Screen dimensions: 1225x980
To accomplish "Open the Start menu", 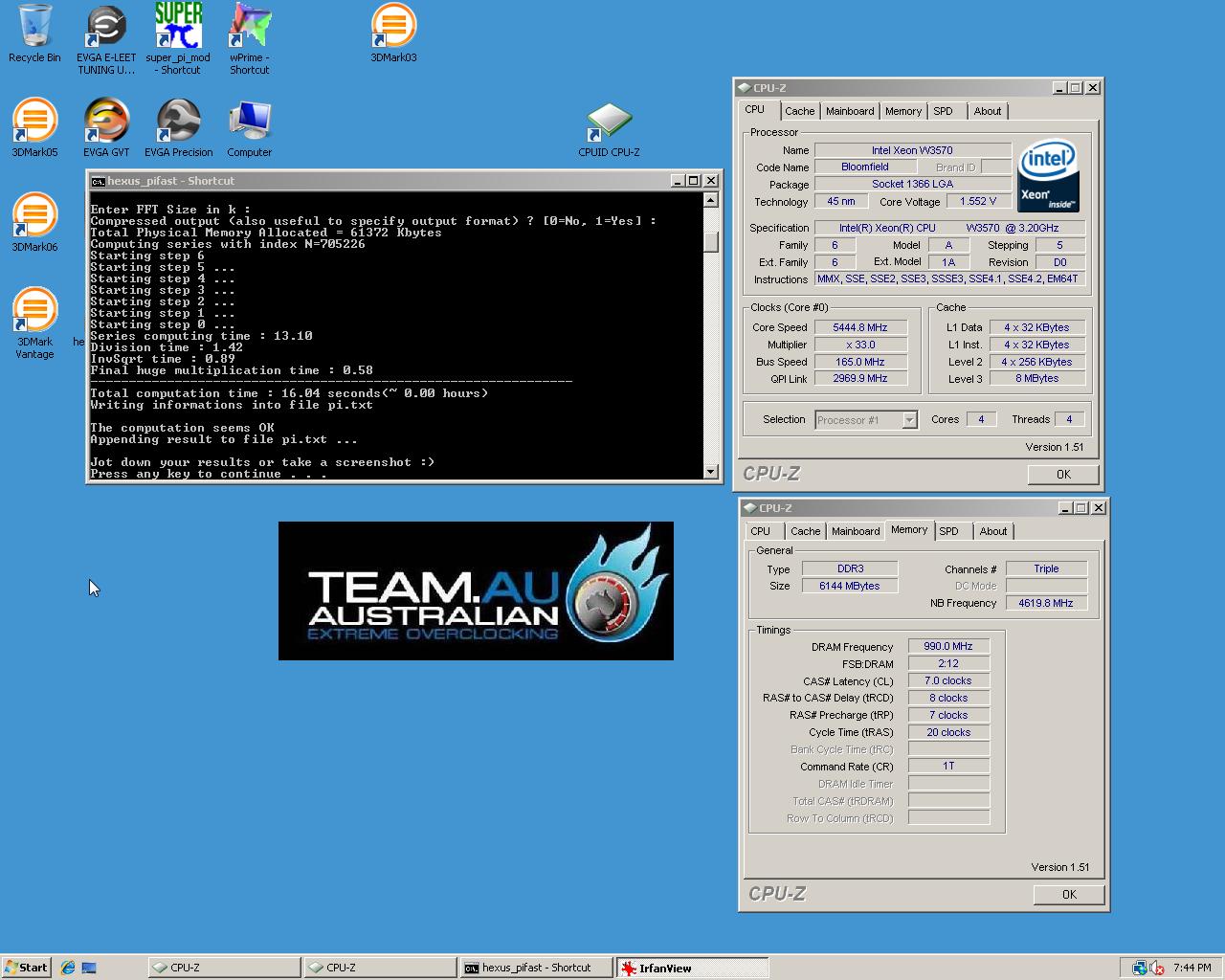I will (26, 968).
